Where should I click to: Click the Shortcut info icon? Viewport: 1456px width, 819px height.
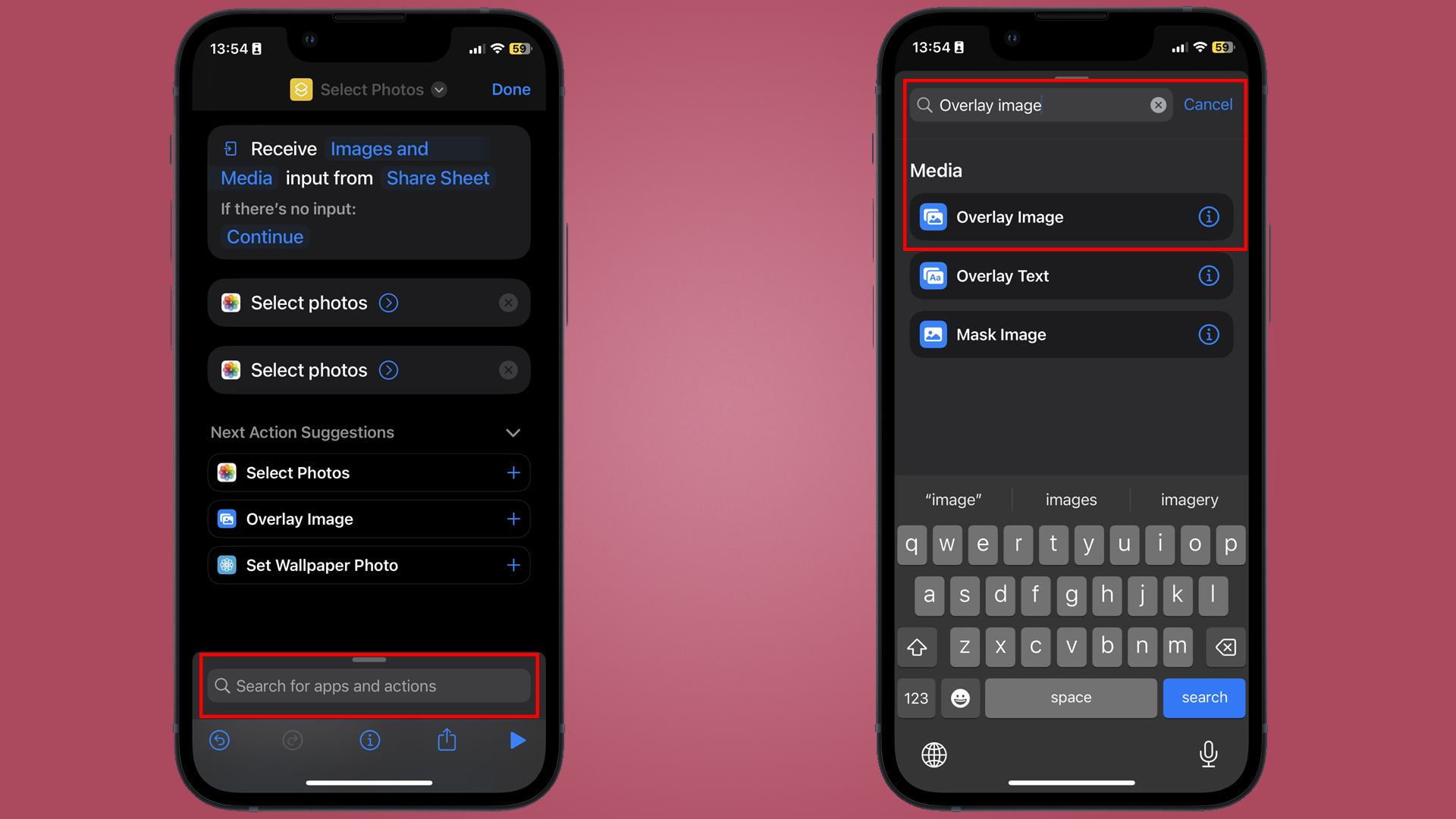pyautogui.click(x=370, y=740)
